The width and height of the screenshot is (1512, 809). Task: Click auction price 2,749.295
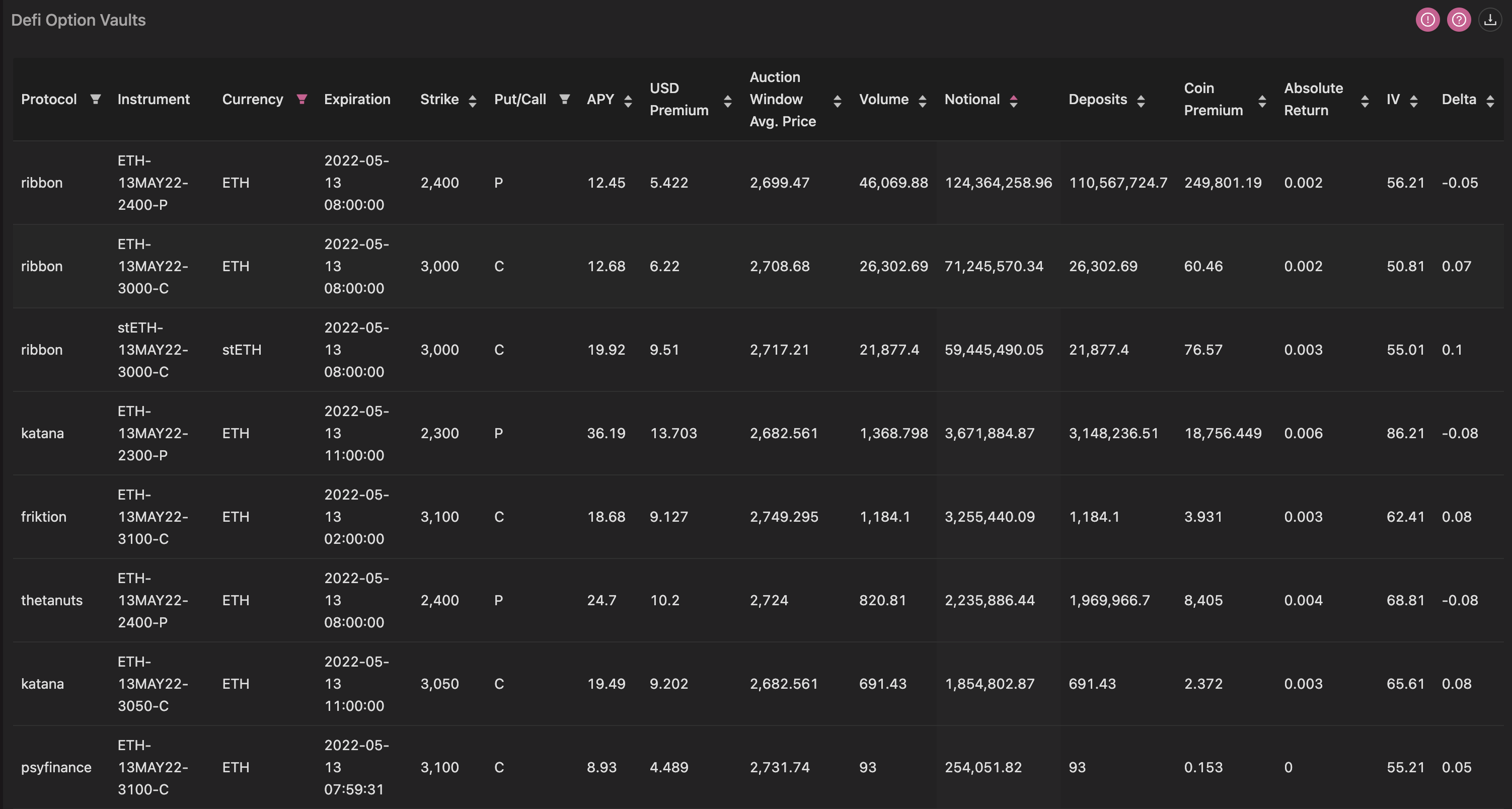pyautogui.click(x=784, y=517)
